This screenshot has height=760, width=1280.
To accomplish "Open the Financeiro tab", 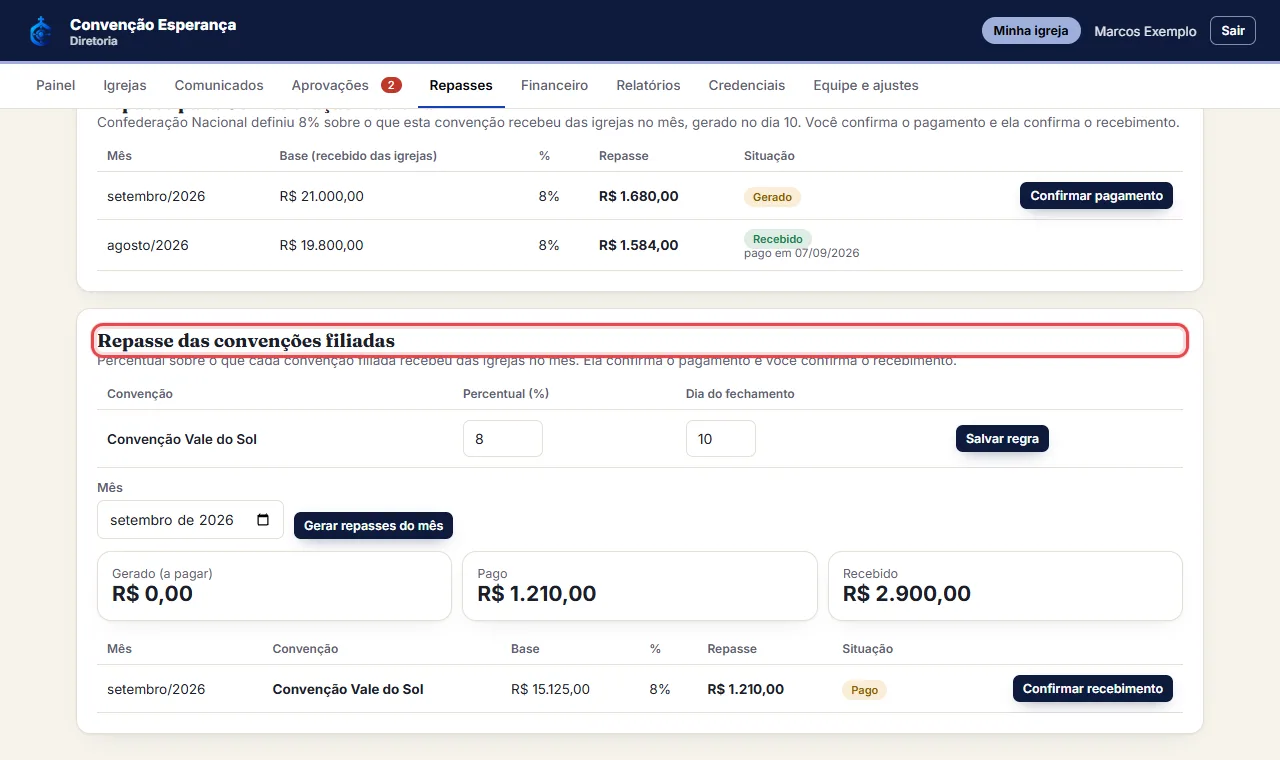I will (554, 85).
